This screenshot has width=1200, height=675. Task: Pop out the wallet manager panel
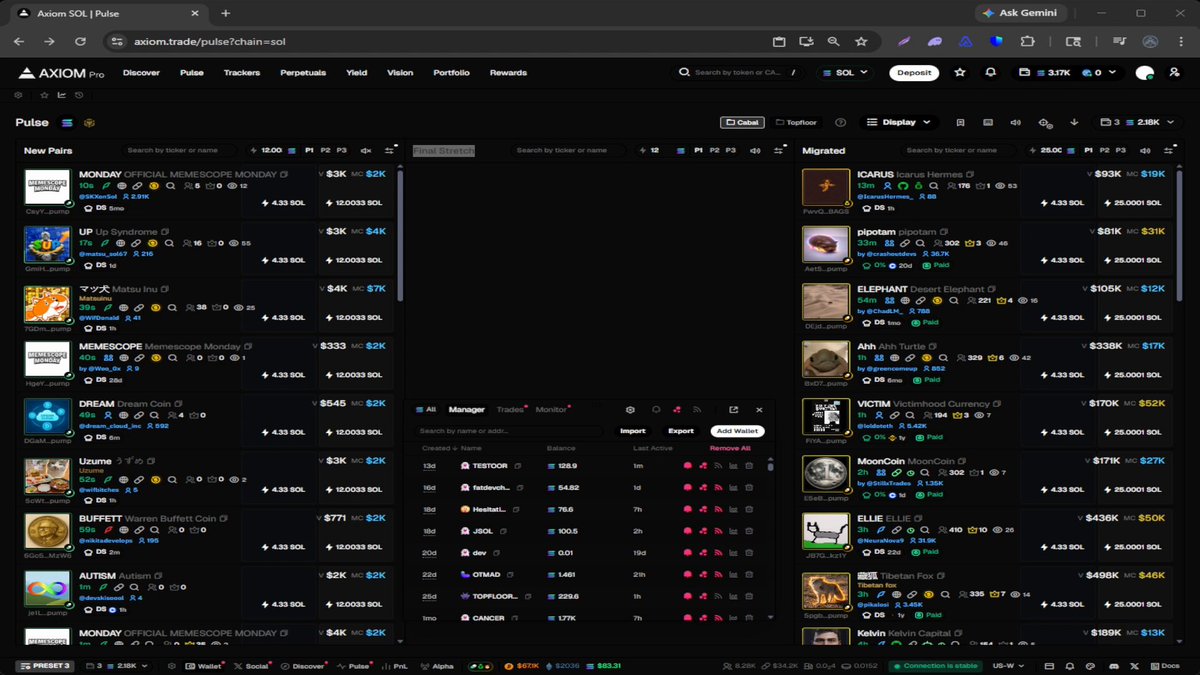(733, 410)
